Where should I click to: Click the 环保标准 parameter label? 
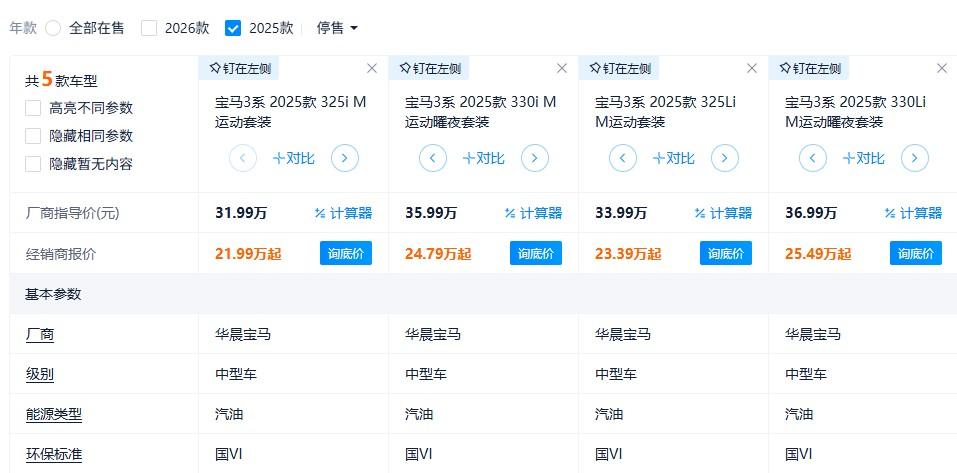pyautogui.click(x=54, y=455)
